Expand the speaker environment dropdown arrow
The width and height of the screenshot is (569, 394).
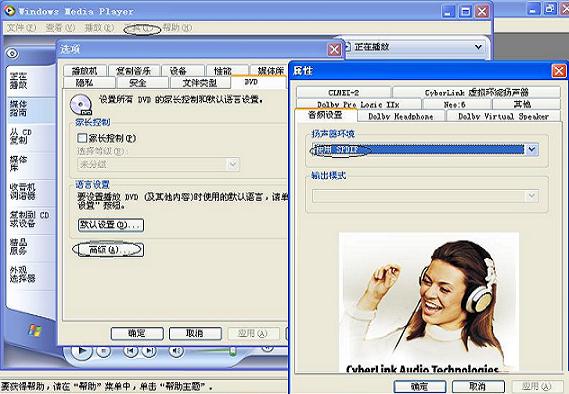pos(532,149)
